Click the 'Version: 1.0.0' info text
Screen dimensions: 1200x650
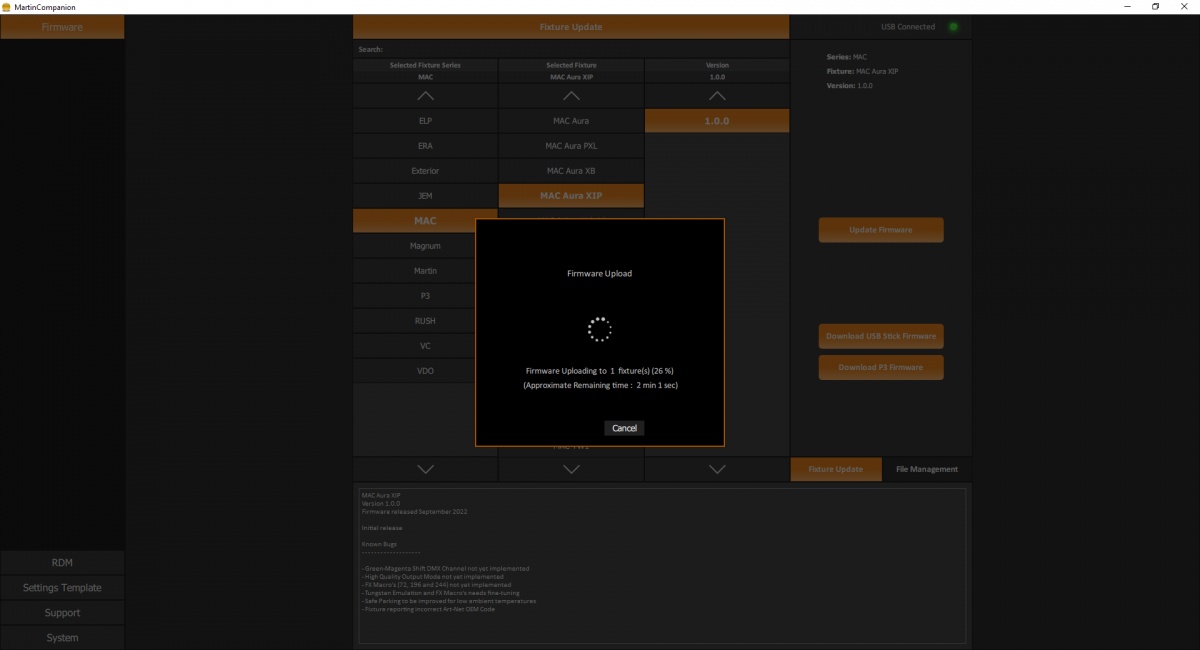pyautogui.click(x=850, y=86)
